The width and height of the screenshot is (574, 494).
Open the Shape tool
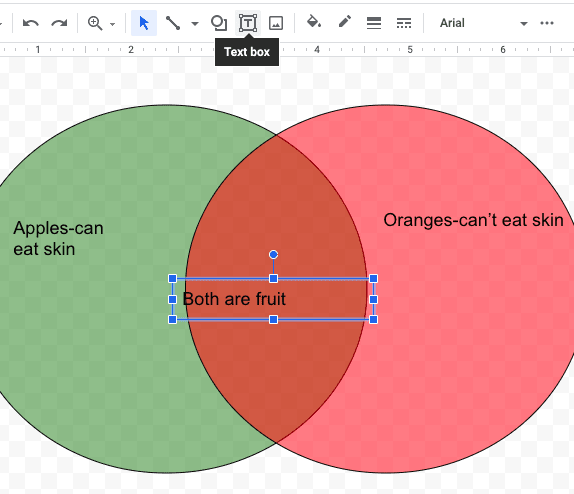pyautogui.click(x=219, y=23)
